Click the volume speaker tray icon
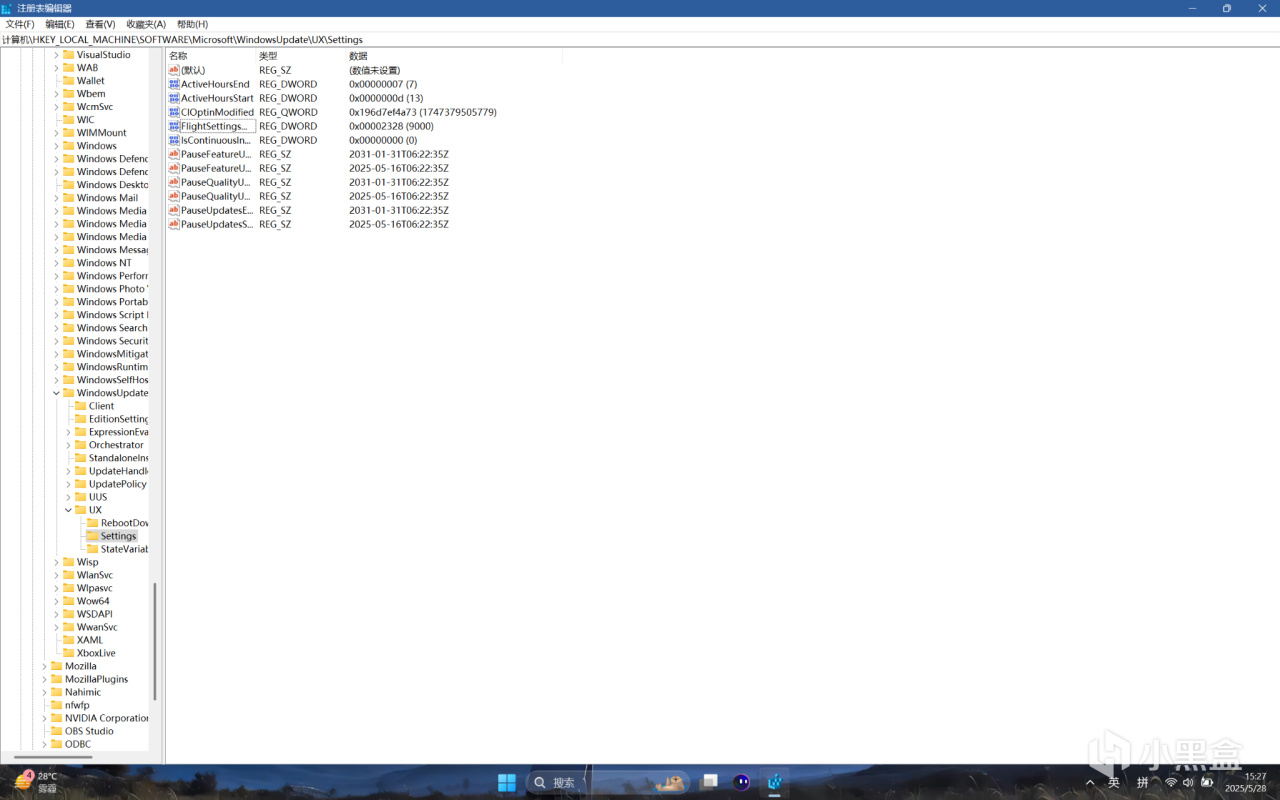1280x800 pixels. pyautogui.click(x=1188, y=782)
